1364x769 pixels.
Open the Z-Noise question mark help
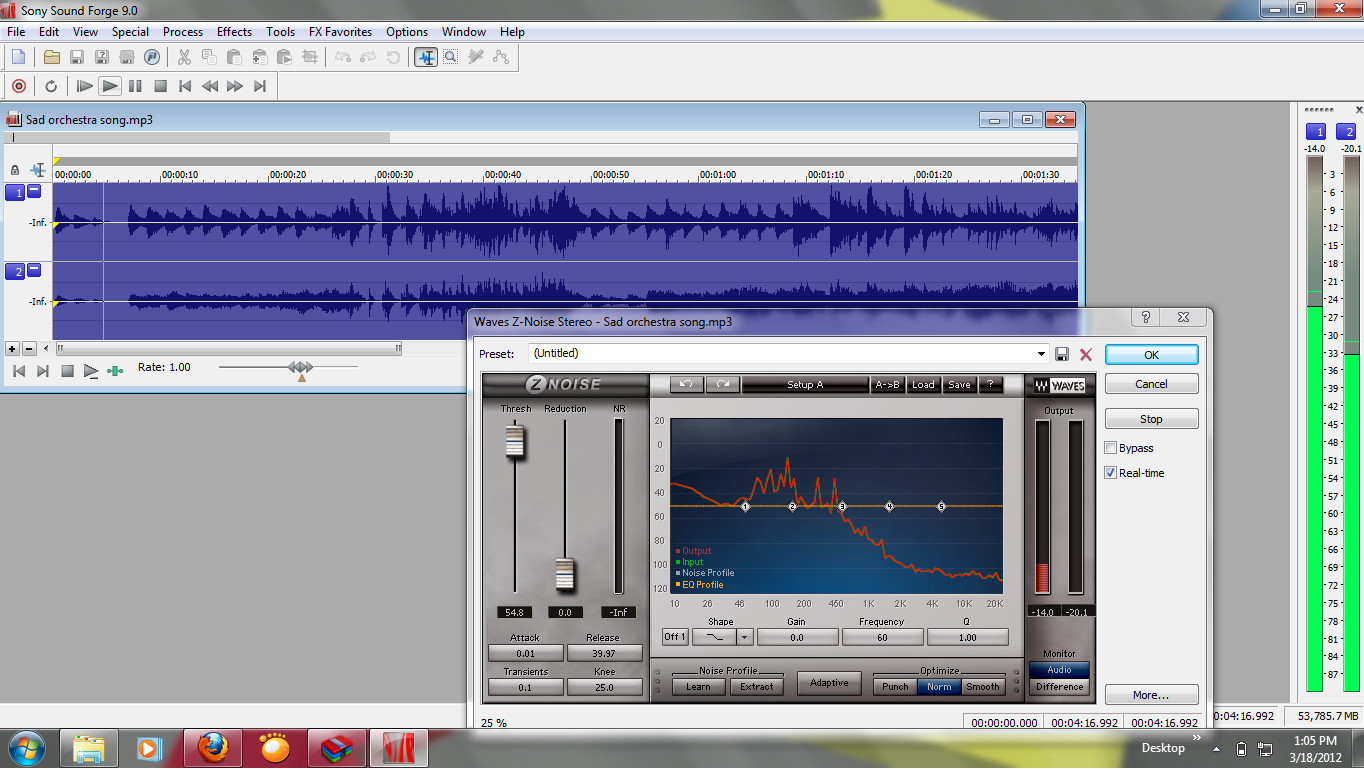coord(990,384)
